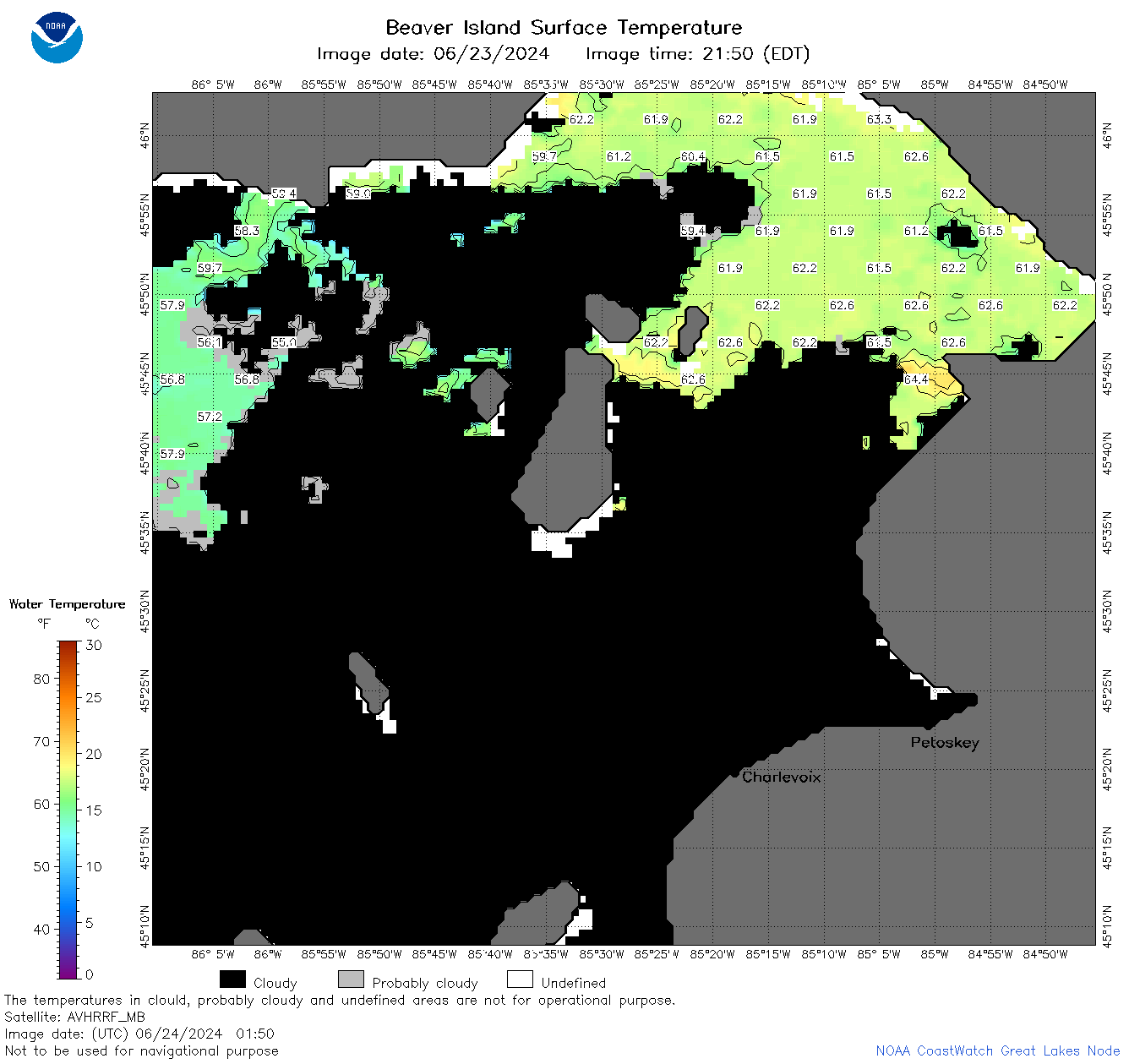Click the Cloudy legend label
Image resolution: width=1129 pixels, height=1064 pixels.
pos(275,983)
